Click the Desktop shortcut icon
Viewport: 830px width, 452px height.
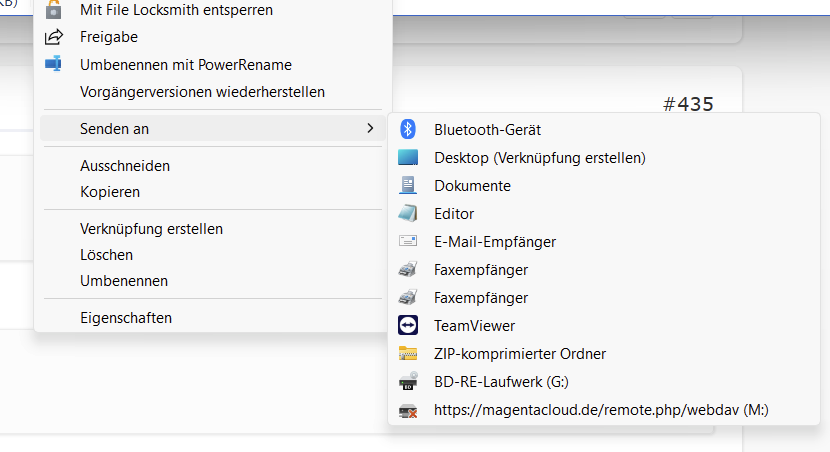pyautogui.click(x=407, y=157)
